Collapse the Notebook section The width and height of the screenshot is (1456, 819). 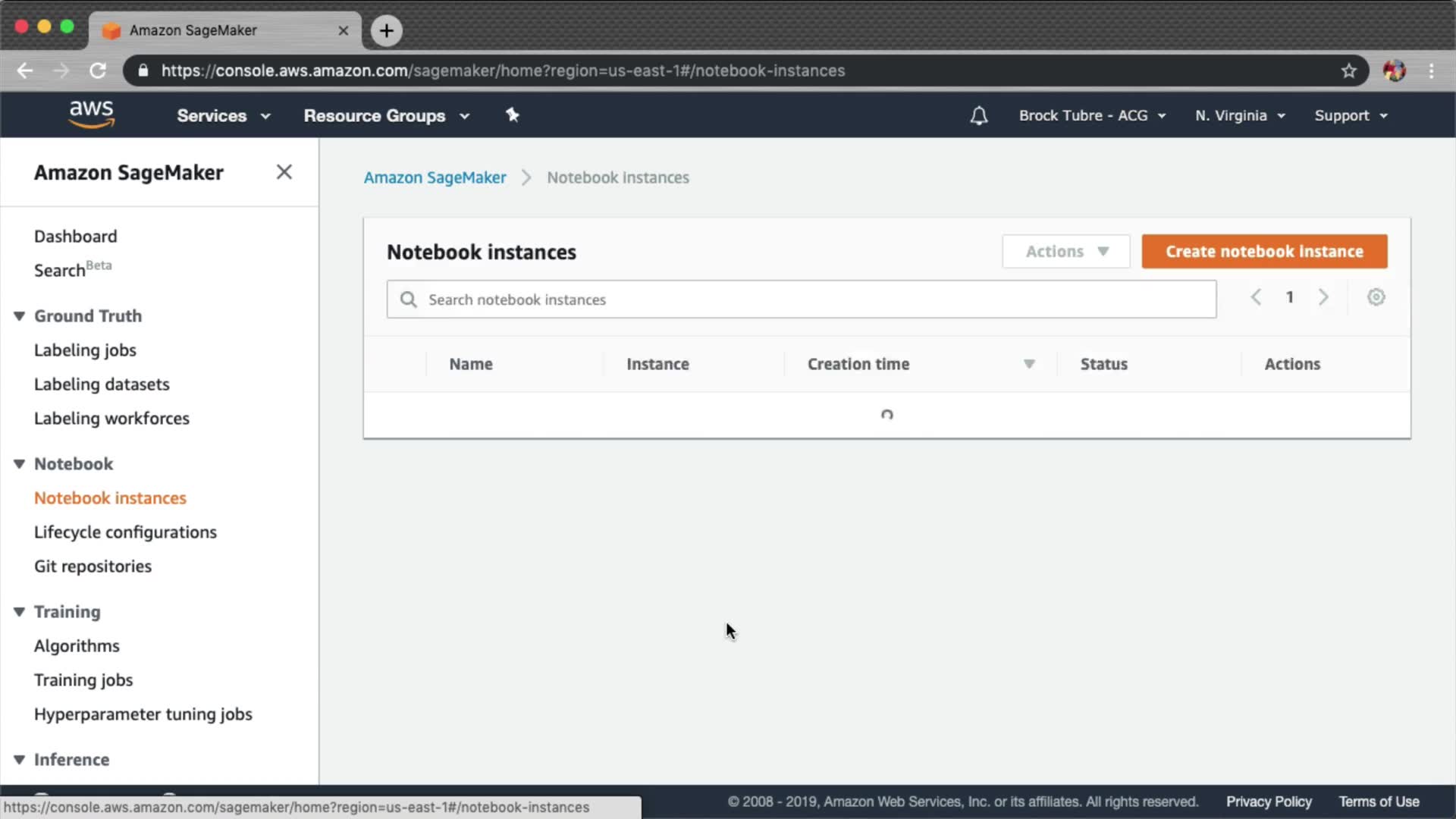[20, 464]
